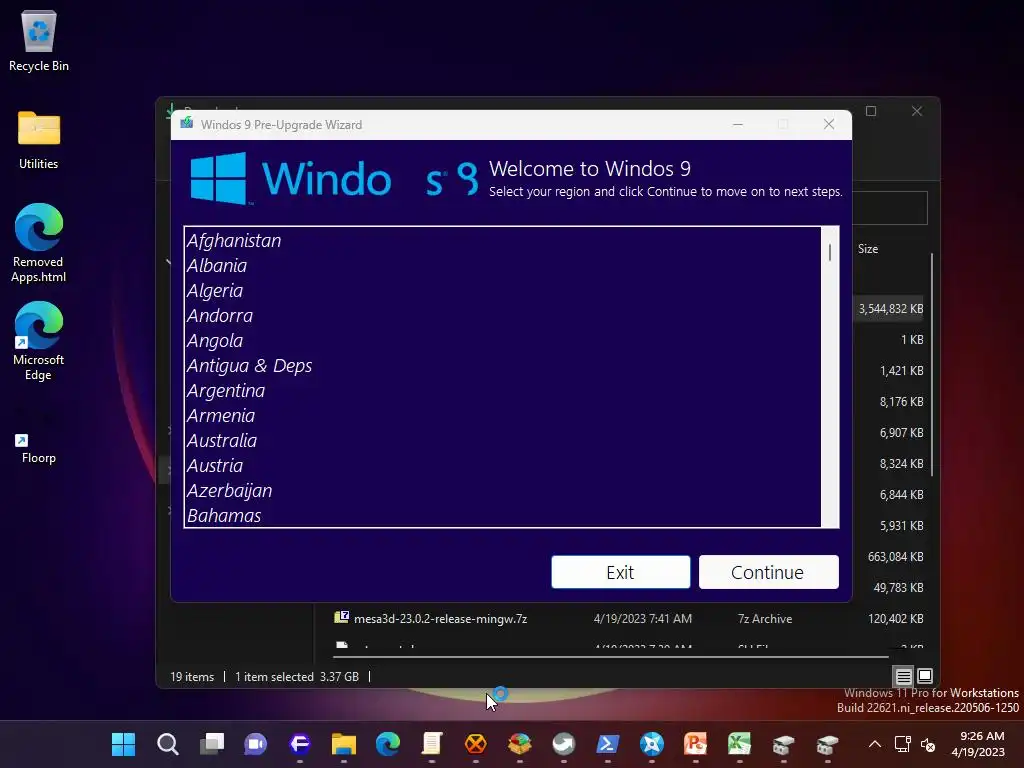Open the orange X taskbar app
The height and width of the screenshot is (768, 1024).
475,743
